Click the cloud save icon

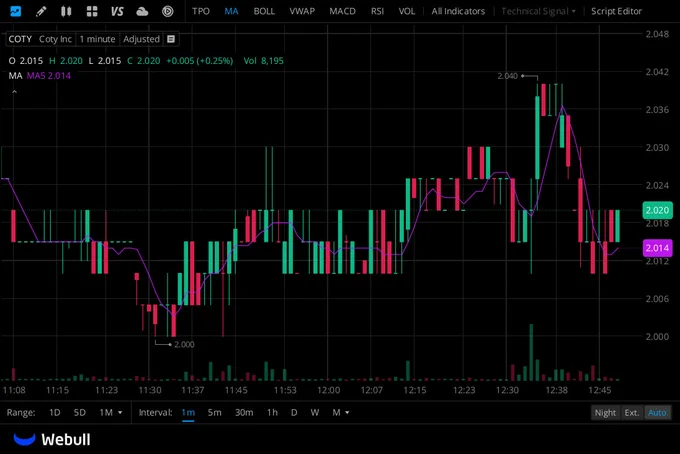pos(142,11)
